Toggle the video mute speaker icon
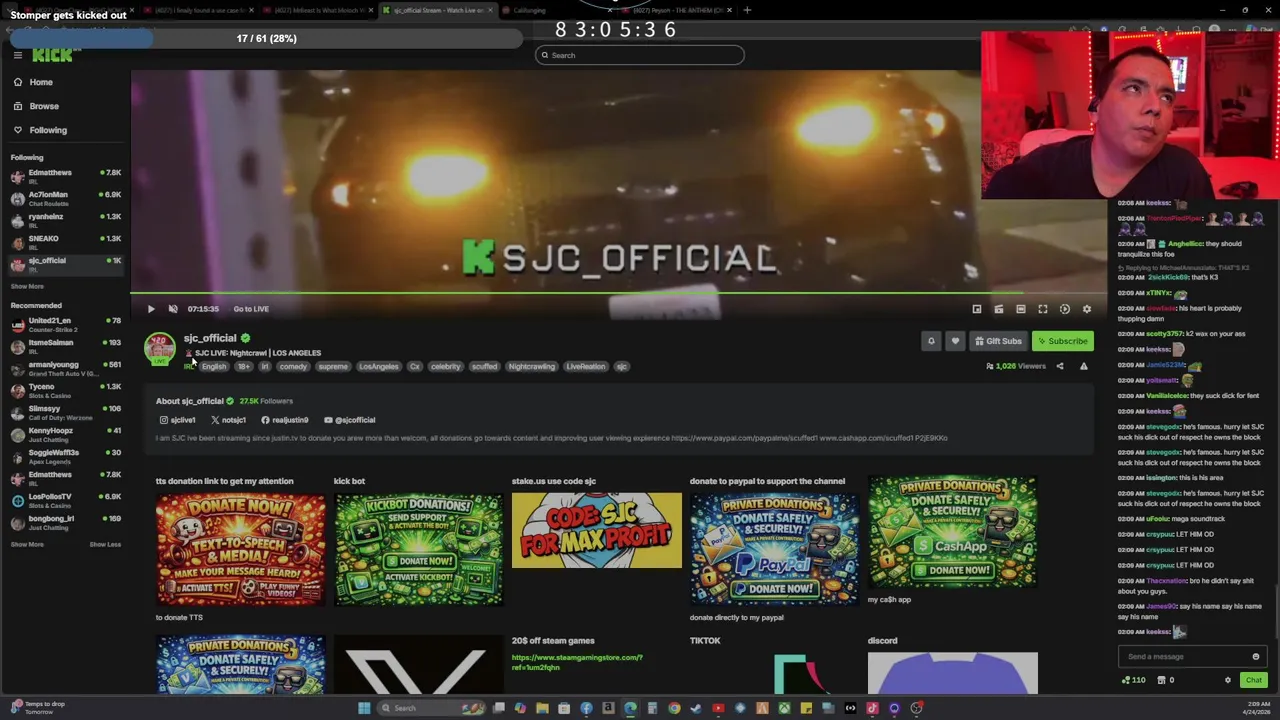 click(x=173, y=309)
